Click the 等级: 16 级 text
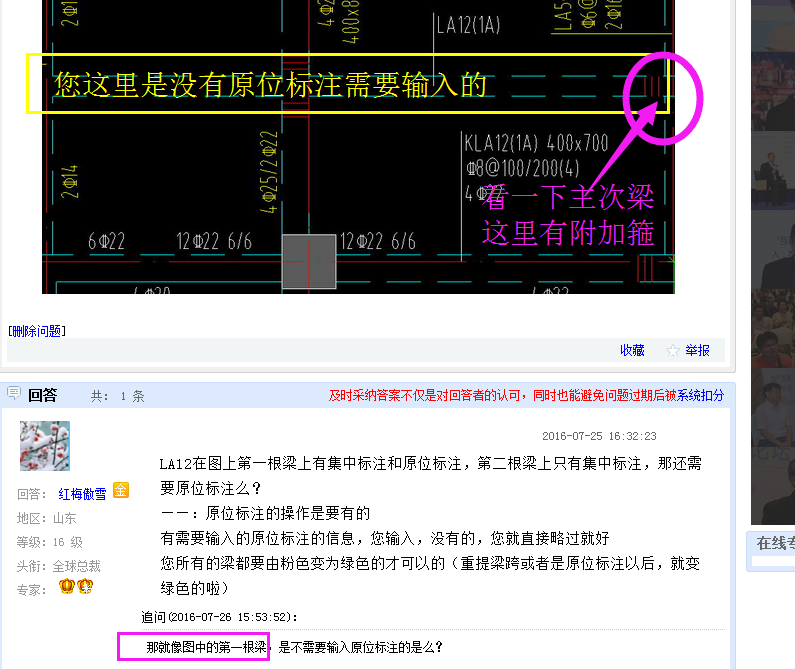Viewport: 795px width, 669px height. click(49, 542)
